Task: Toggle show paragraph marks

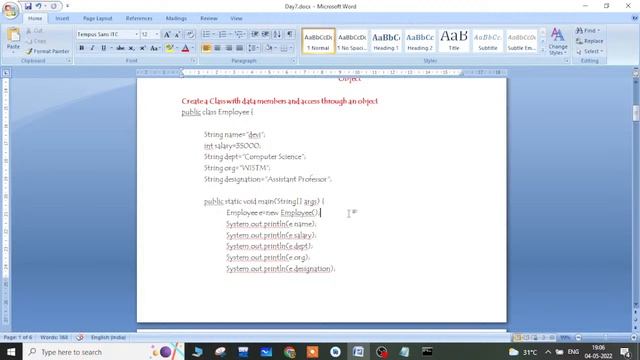Action: (x=289, y=35)
